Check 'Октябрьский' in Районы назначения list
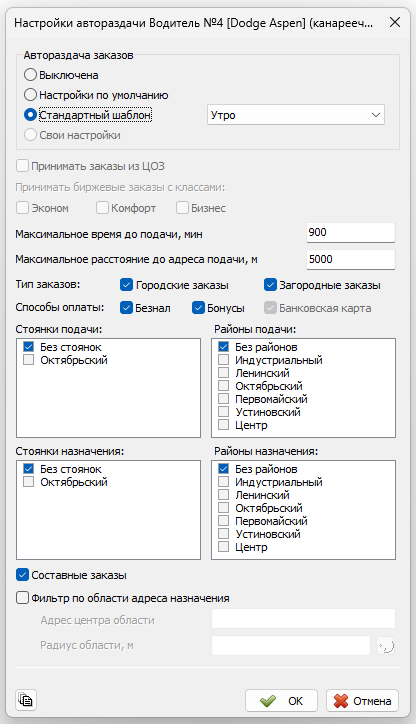 pos(223,507)
